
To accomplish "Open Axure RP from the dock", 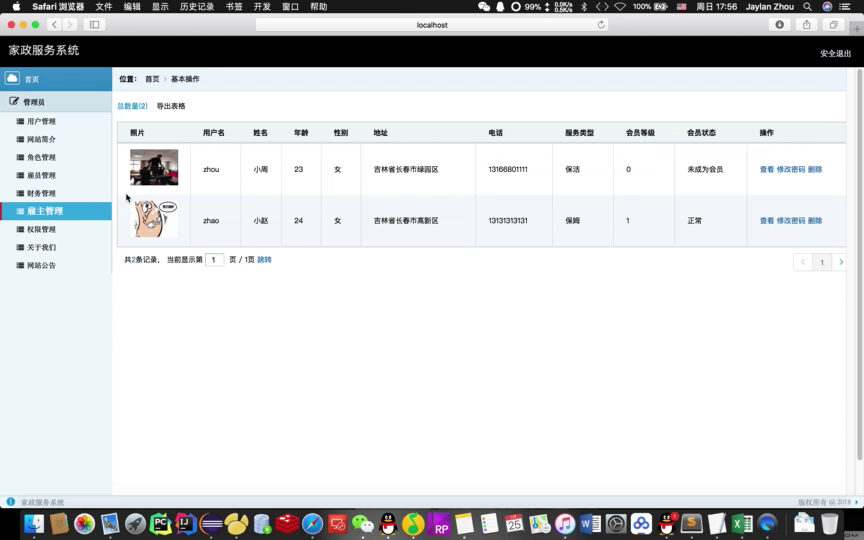I will click(439, 523).
